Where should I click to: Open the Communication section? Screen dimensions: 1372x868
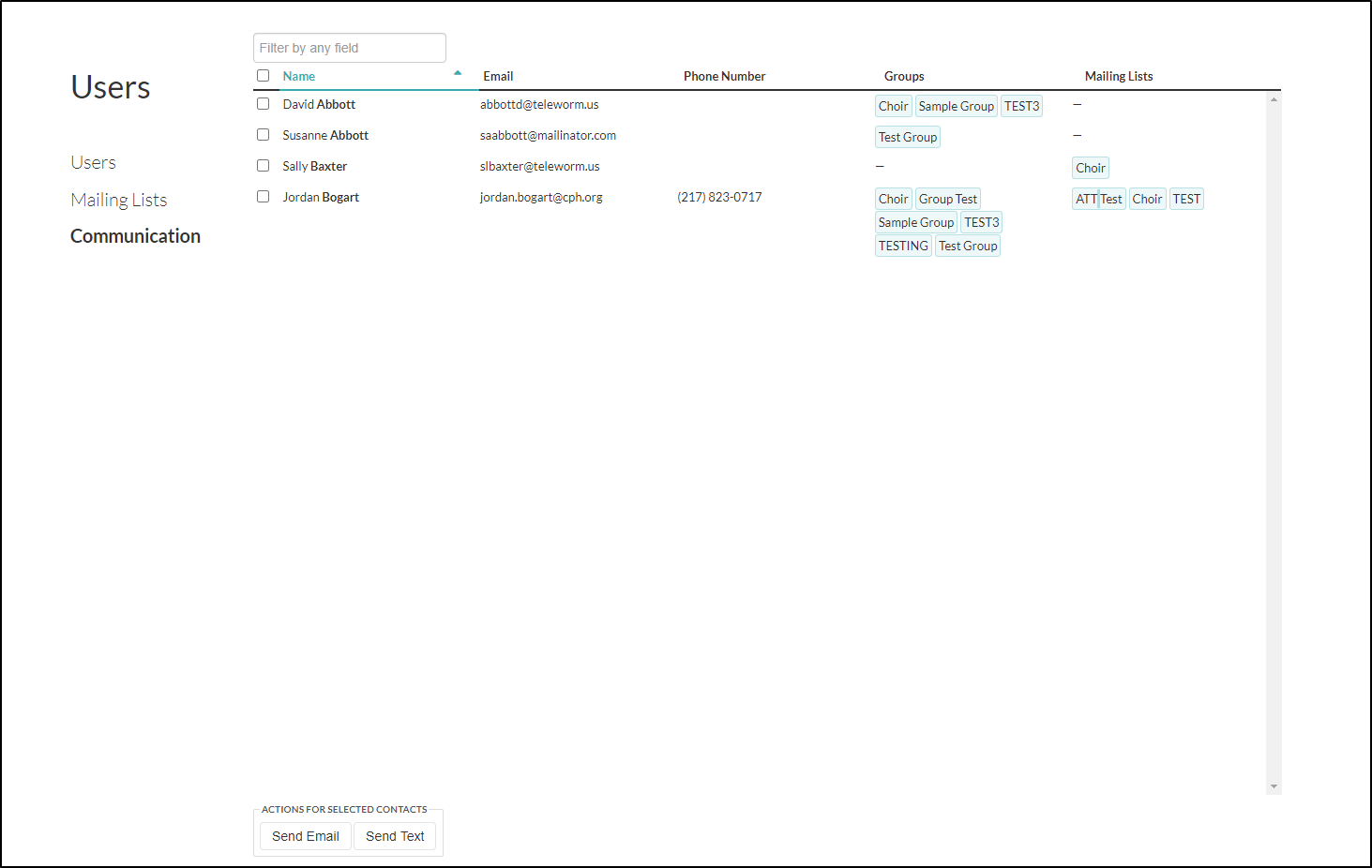click(135, 236)
